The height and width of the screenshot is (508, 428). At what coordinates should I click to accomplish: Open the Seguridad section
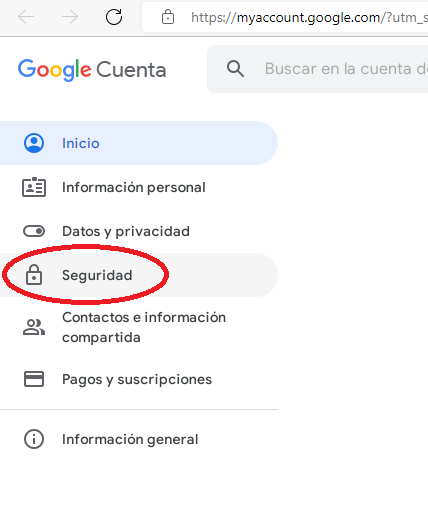139,275
